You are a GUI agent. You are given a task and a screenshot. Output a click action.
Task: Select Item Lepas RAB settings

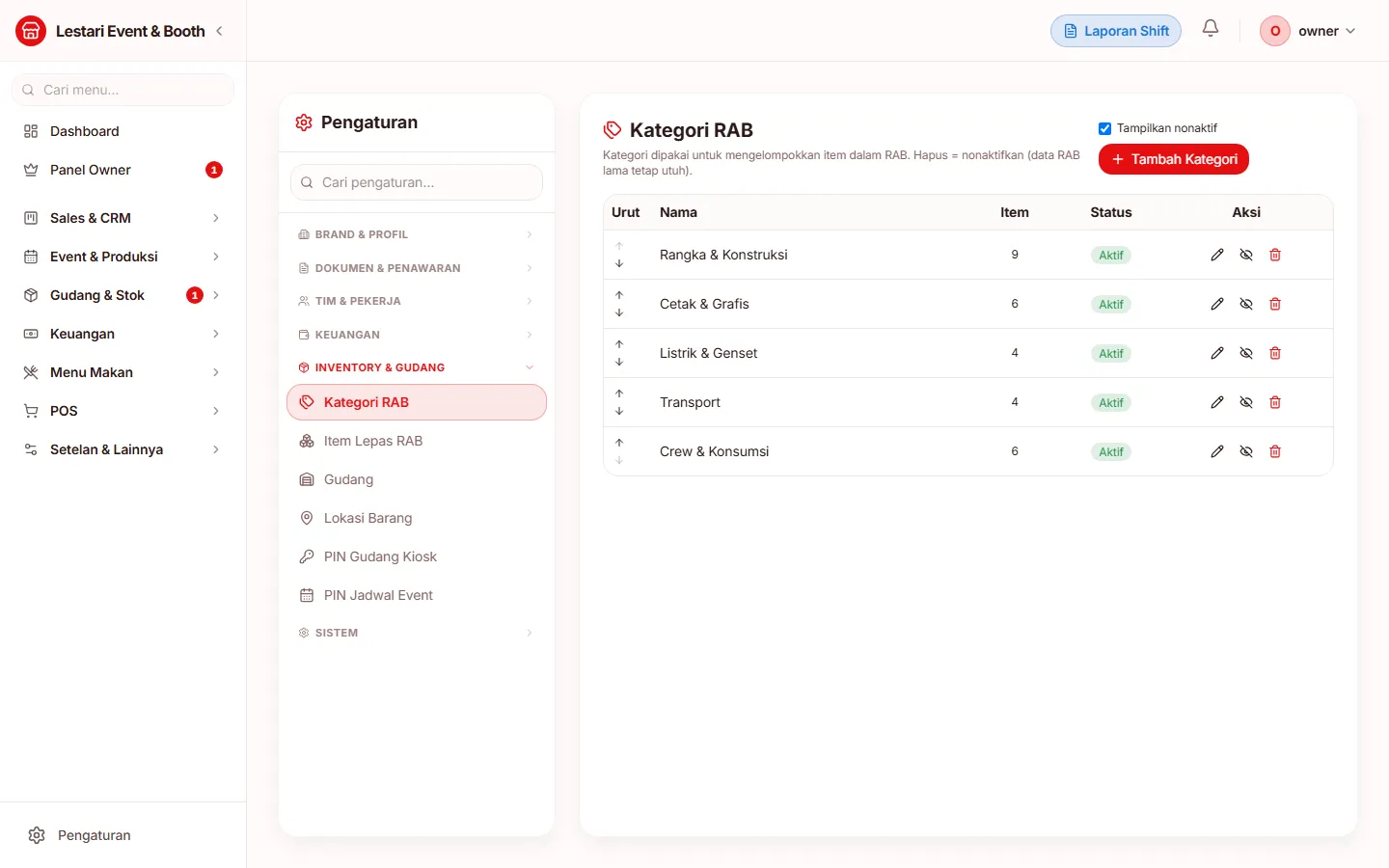[417, 441]
